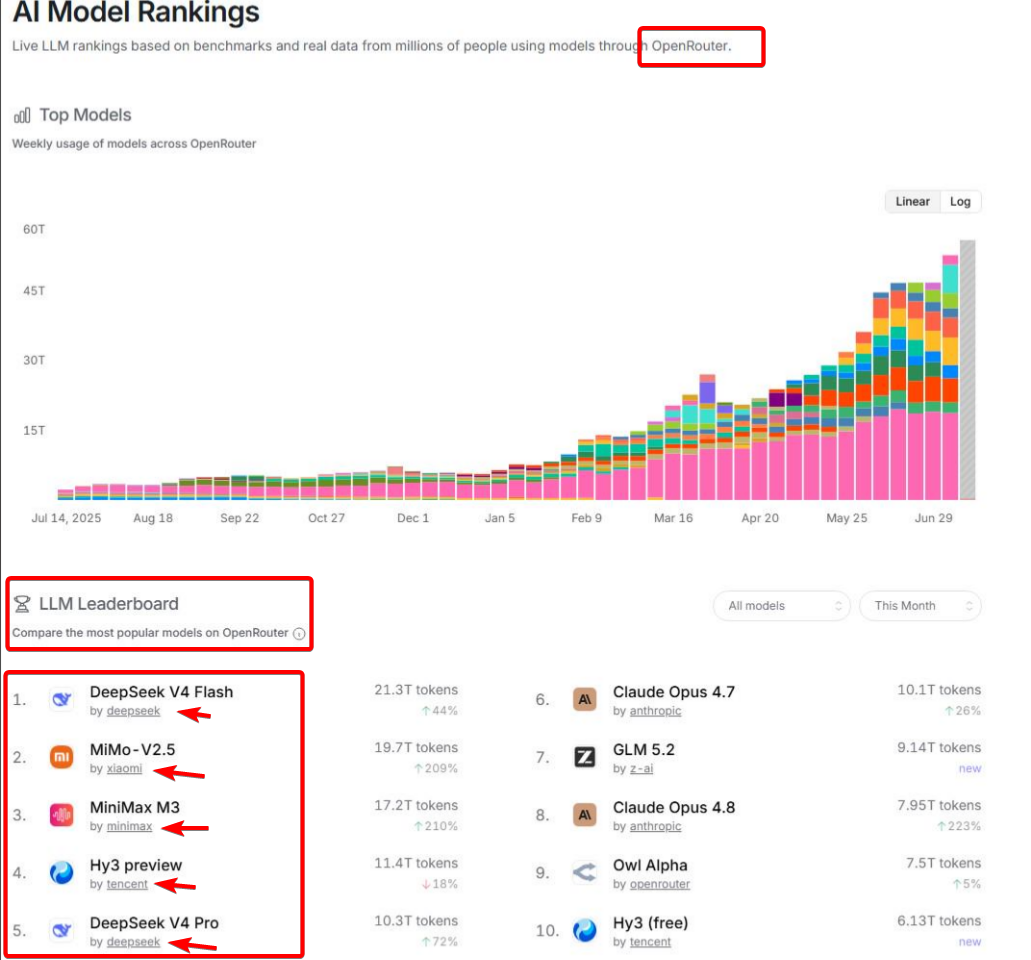Click the DeepSeek V4 Pro model name
The image size is (1031, 960).
point(154,923)
